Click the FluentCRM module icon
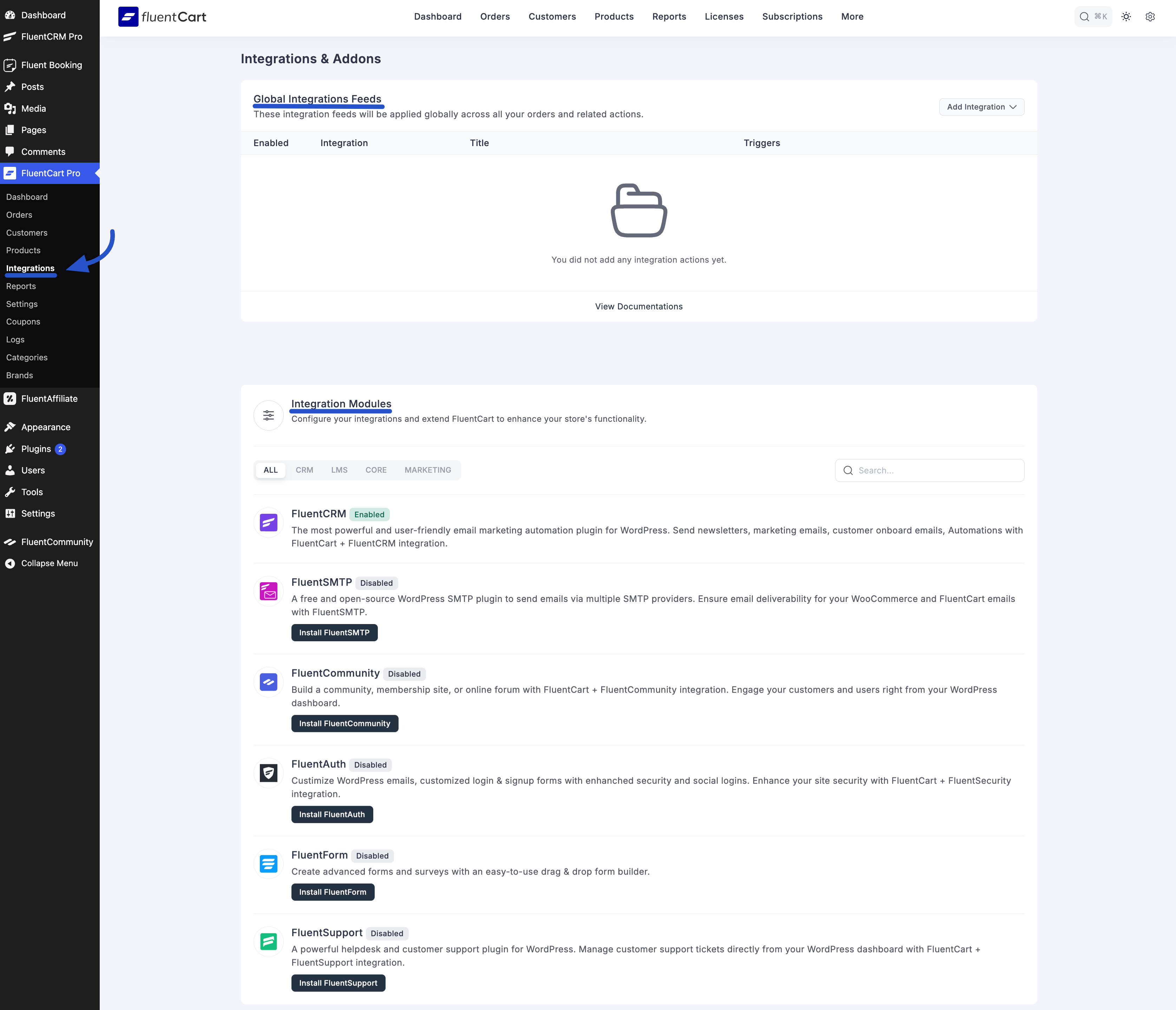Screen dimensions: 1176x1010 pos(269,522)
